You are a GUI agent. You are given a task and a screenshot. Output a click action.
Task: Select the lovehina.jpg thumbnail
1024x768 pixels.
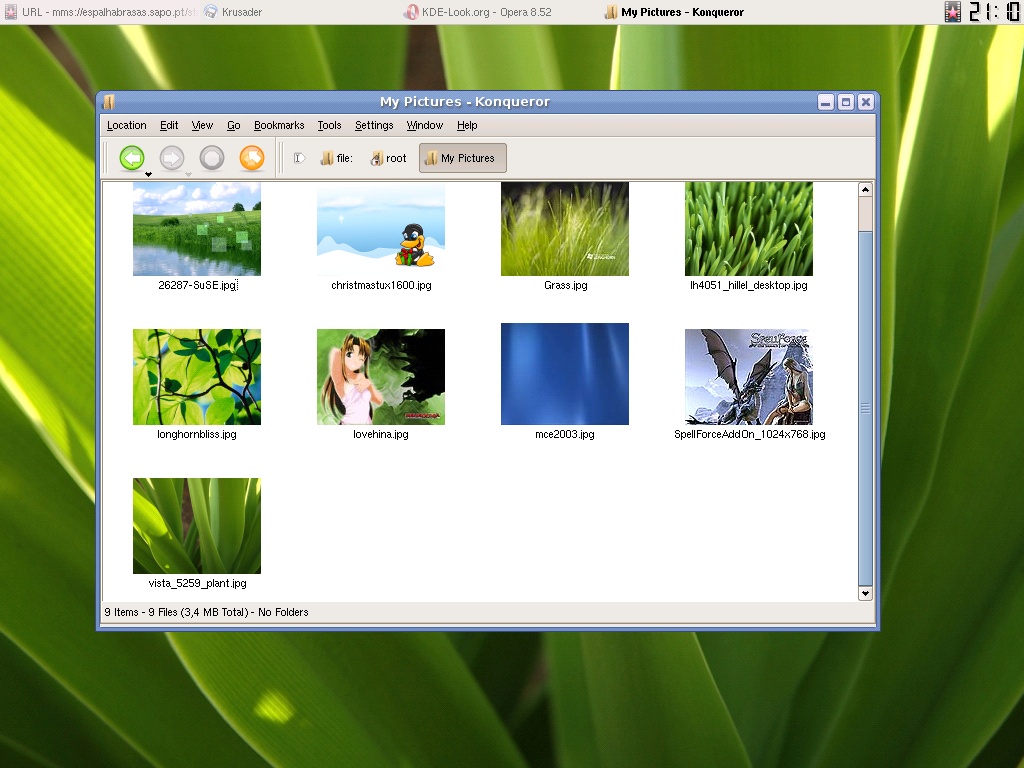(381, 377)
